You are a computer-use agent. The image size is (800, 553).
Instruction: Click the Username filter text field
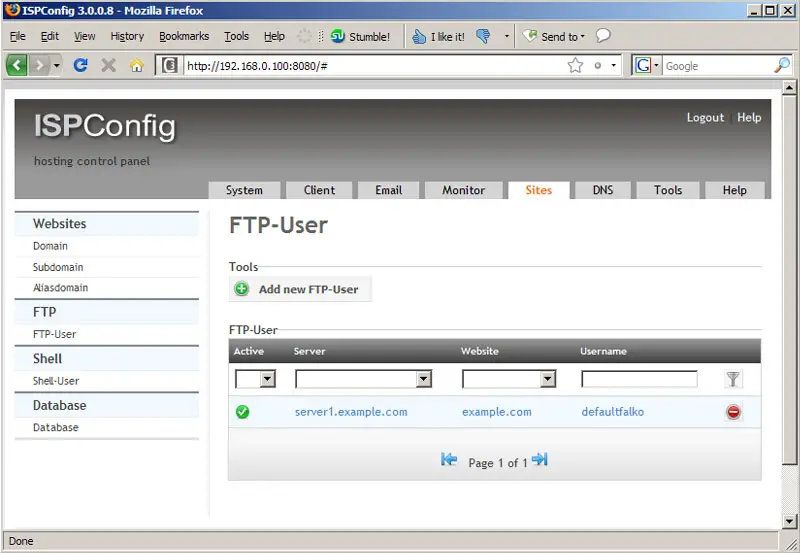pos(639,379)
